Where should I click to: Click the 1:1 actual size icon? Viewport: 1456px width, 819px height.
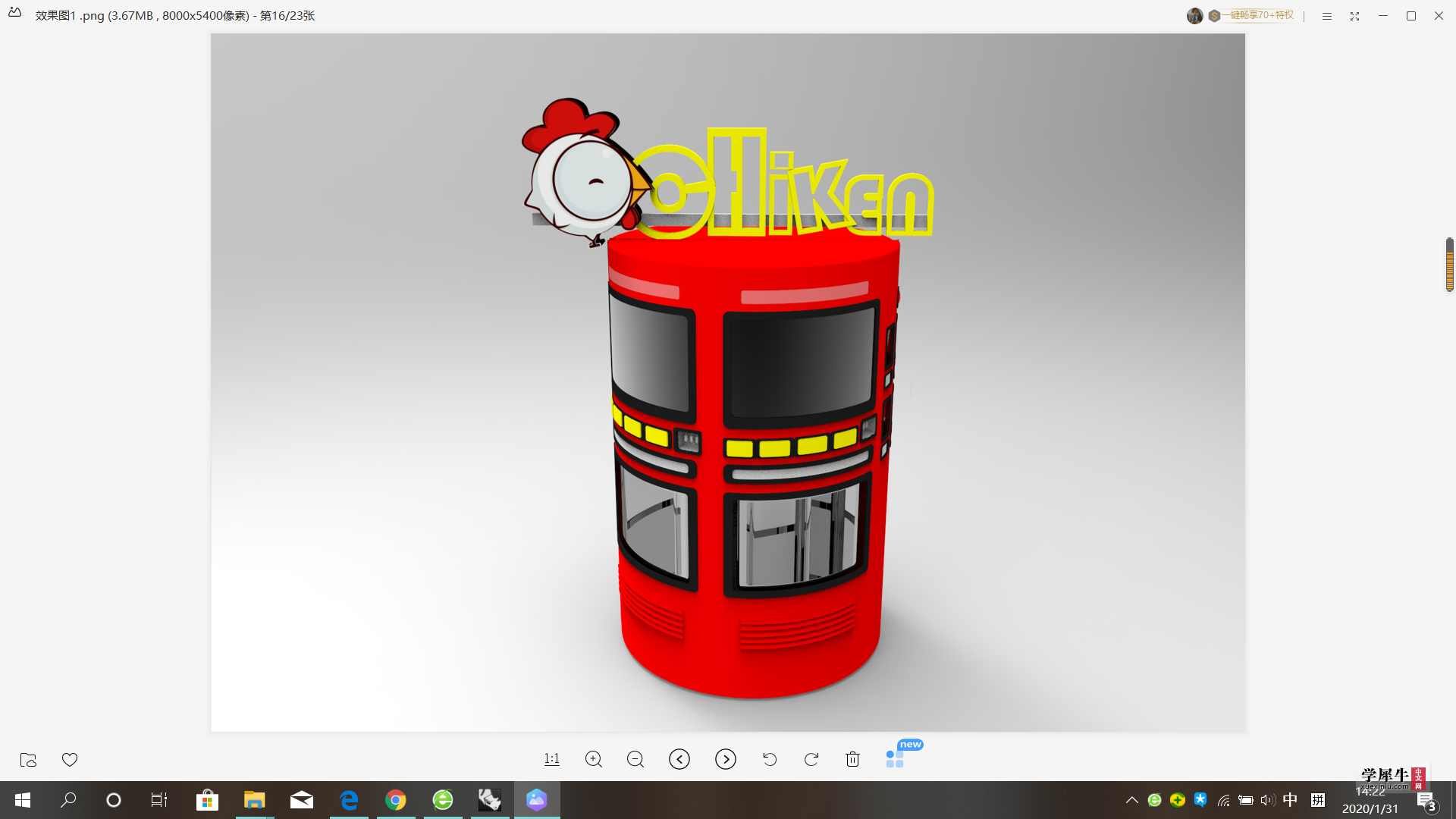coord(552,759)
